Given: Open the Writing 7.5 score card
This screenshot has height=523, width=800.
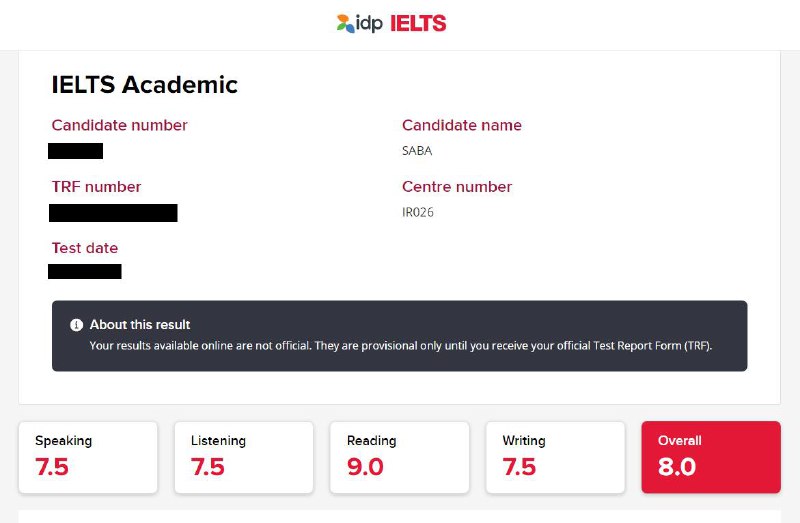Looking at the screenshot, I should point(556,457).
